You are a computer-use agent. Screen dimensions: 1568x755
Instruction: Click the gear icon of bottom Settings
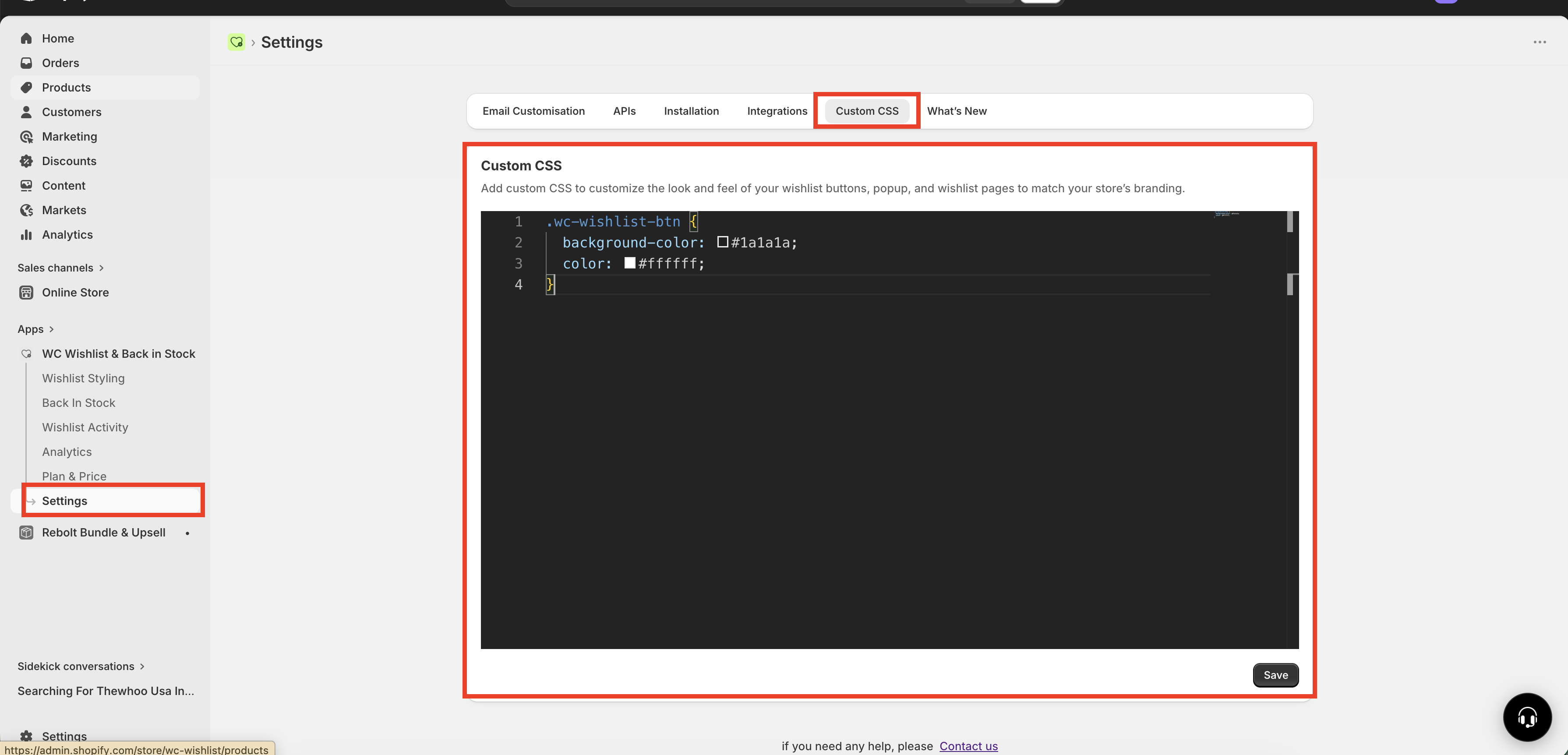point(26,736)
